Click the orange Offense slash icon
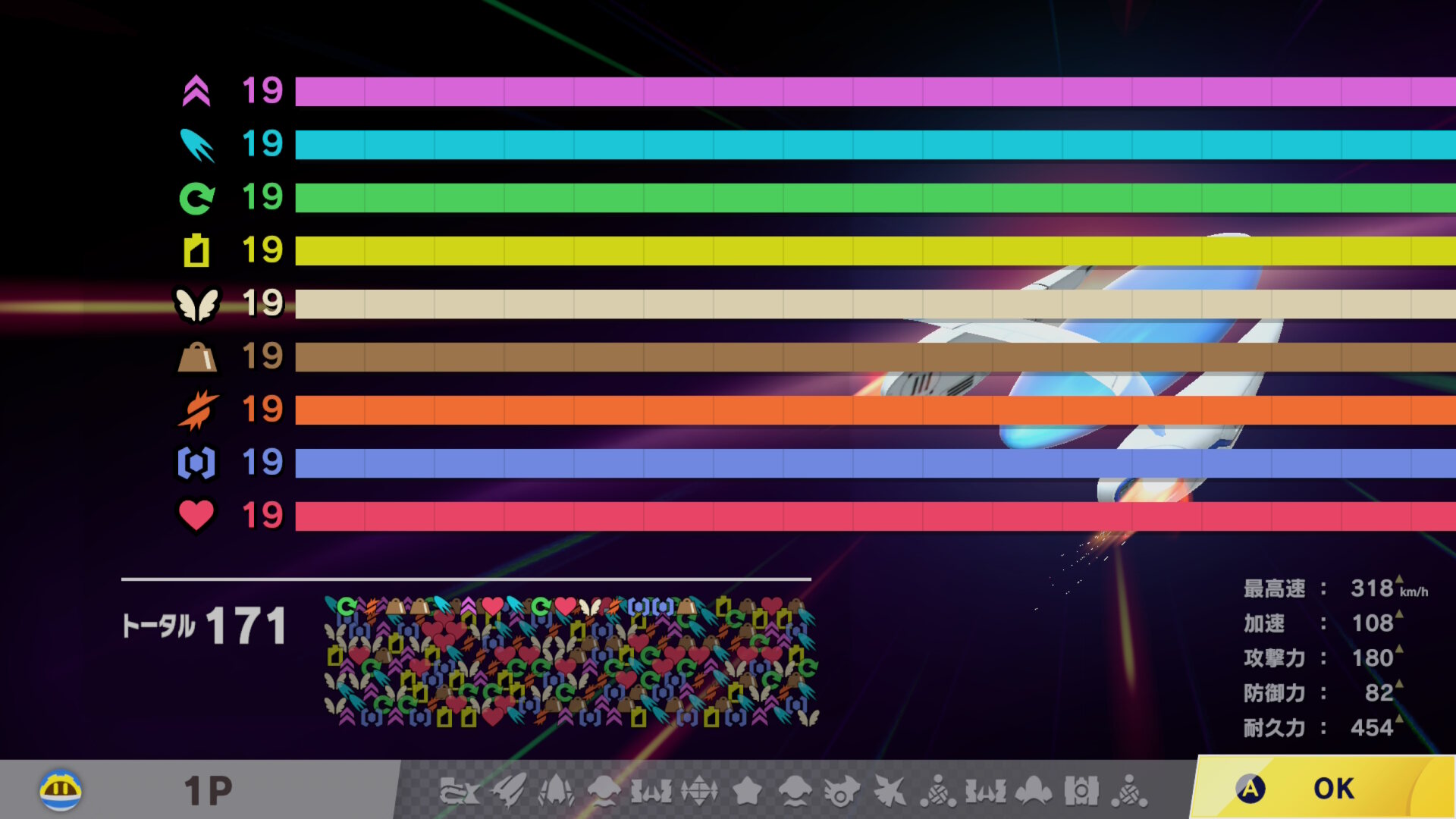 [197, 410]
